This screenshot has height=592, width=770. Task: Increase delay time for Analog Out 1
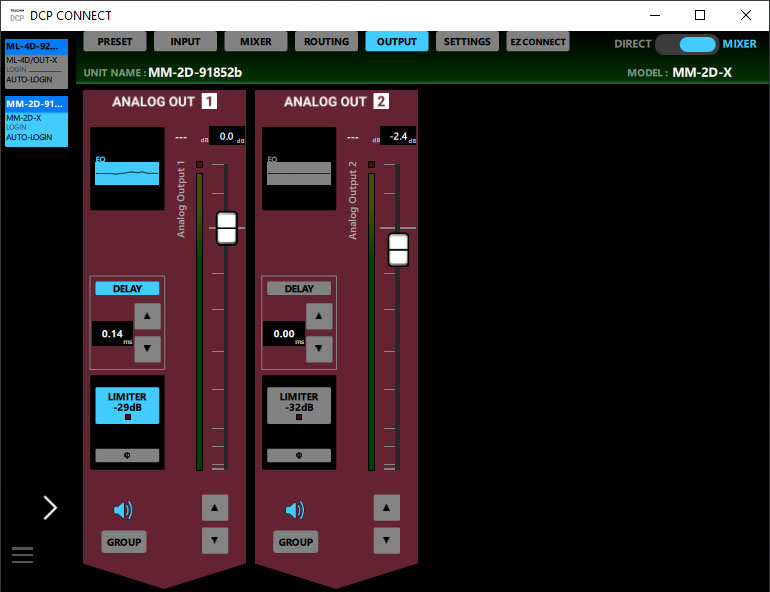tap(147, 316)
